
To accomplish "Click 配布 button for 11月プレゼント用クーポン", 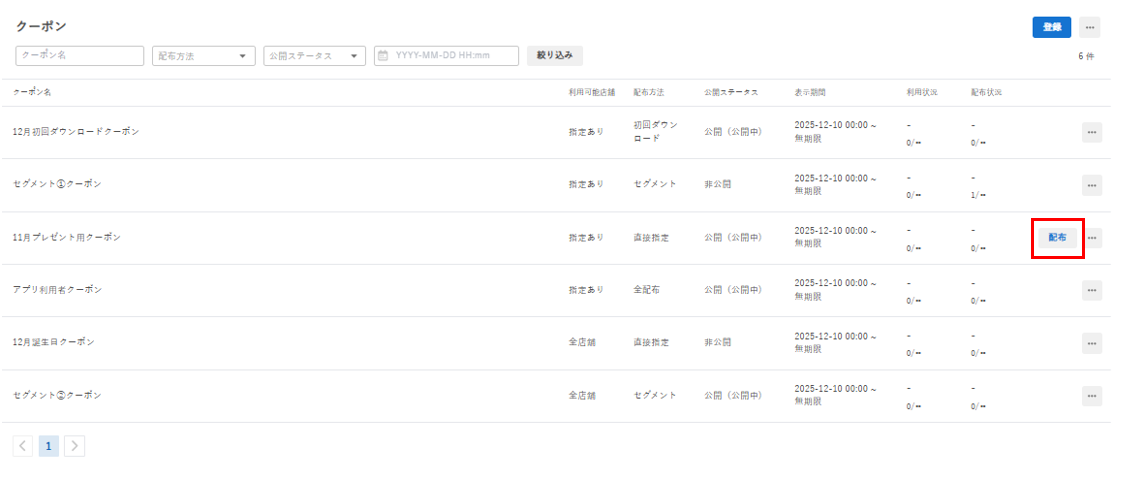I will [1057, 238].
